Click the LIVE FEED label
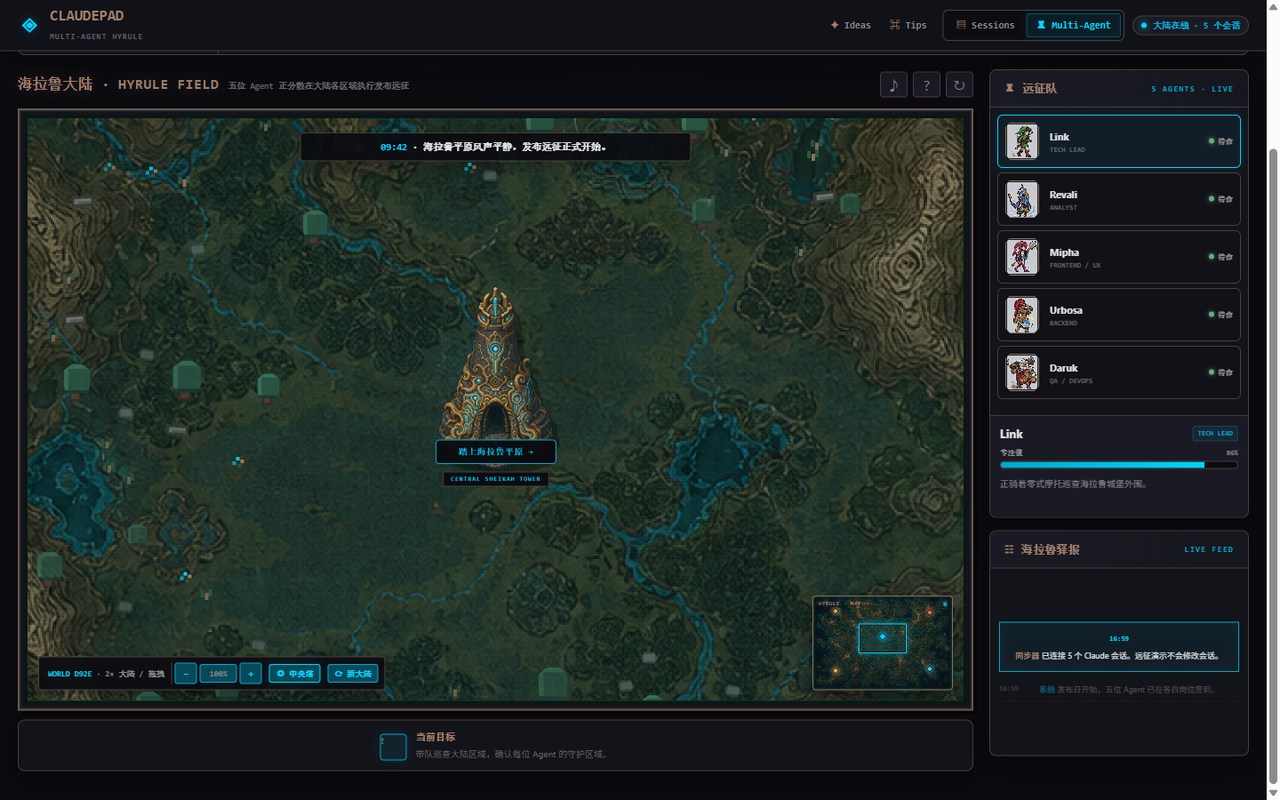 [x=1209, y=549]
